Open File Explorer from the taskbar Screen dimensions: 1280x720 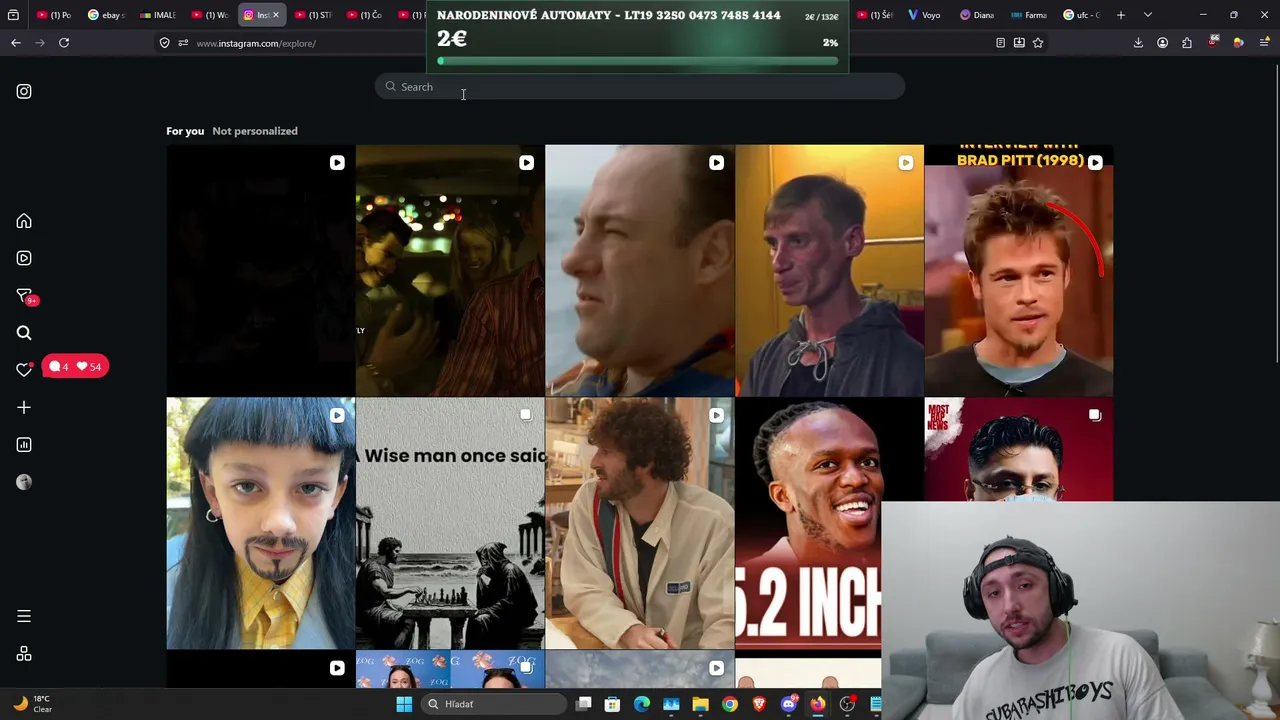[x=700, y=704]
